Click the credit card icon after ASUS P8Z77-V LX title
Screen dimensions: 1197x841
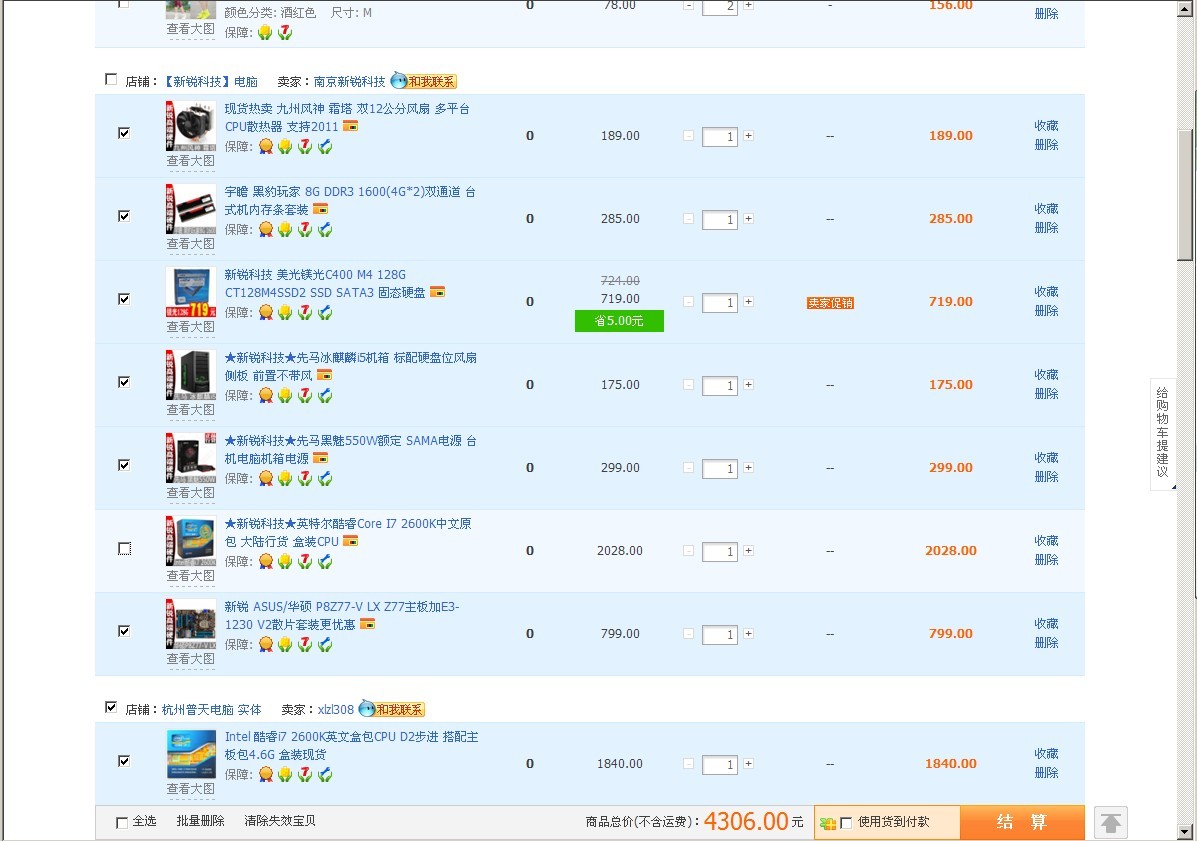[367, 624]
